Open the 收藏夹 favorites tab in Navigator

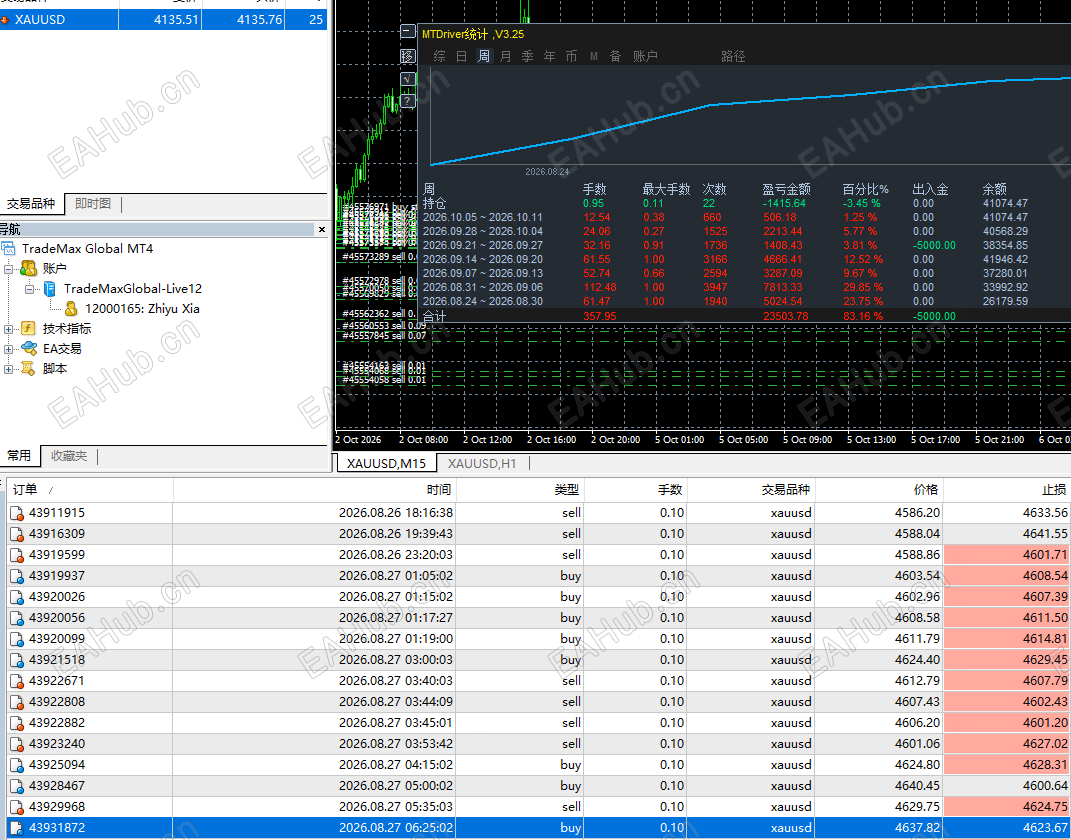click(69, 456)
